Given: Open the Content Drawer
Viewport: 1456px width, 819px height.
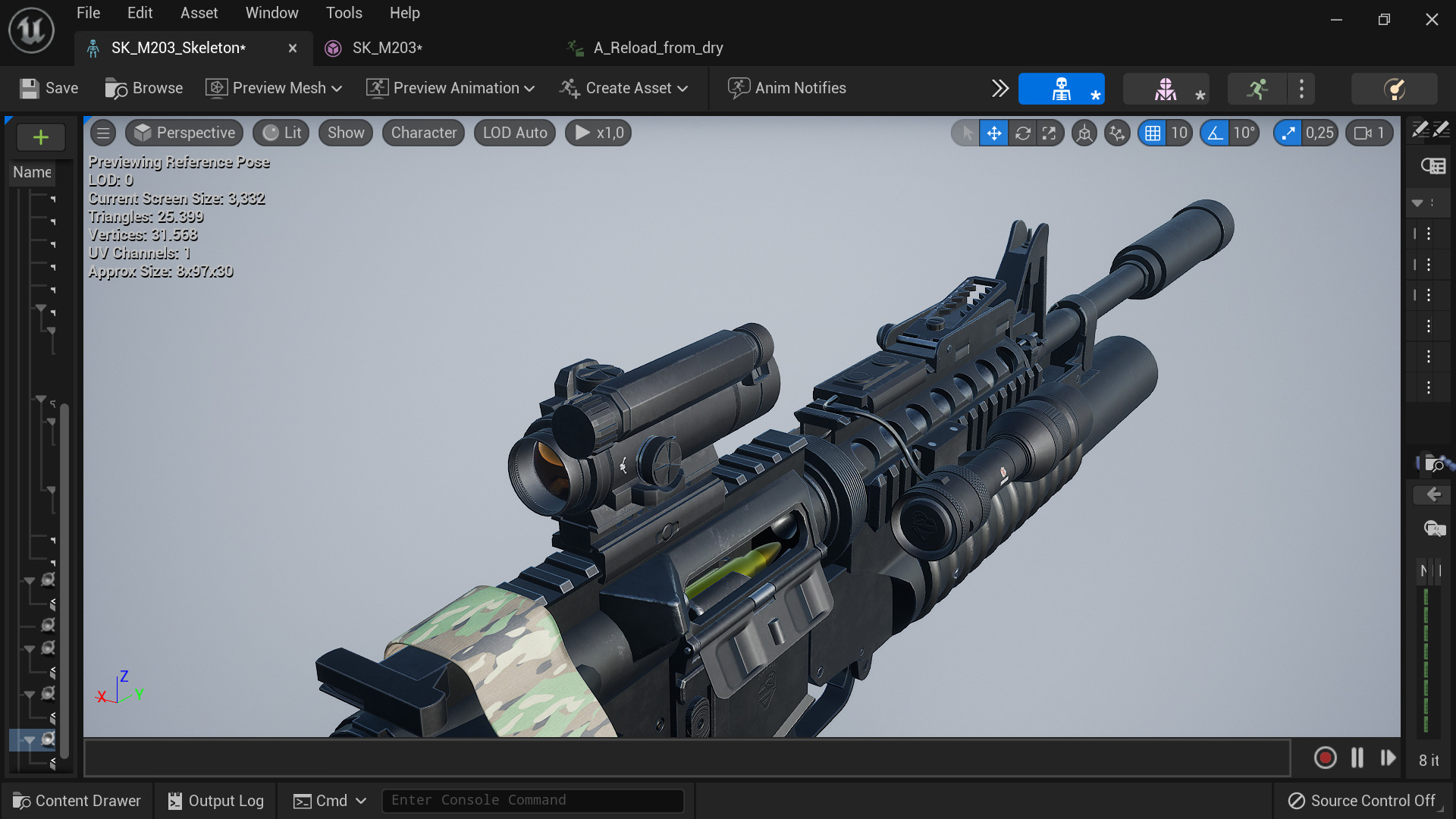Looking at the screenshot, I should (x=77, y=801).
